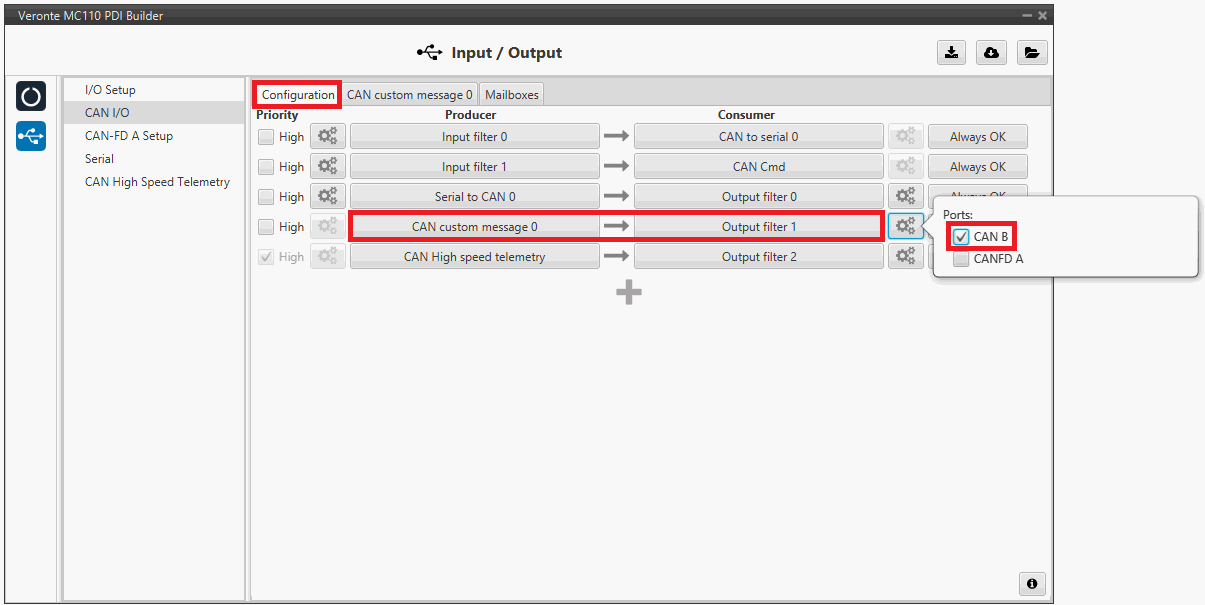Screen dimensions: 1205x605
Task: Switch to the Mailboxes tab
Action: (x=511, y=95)
